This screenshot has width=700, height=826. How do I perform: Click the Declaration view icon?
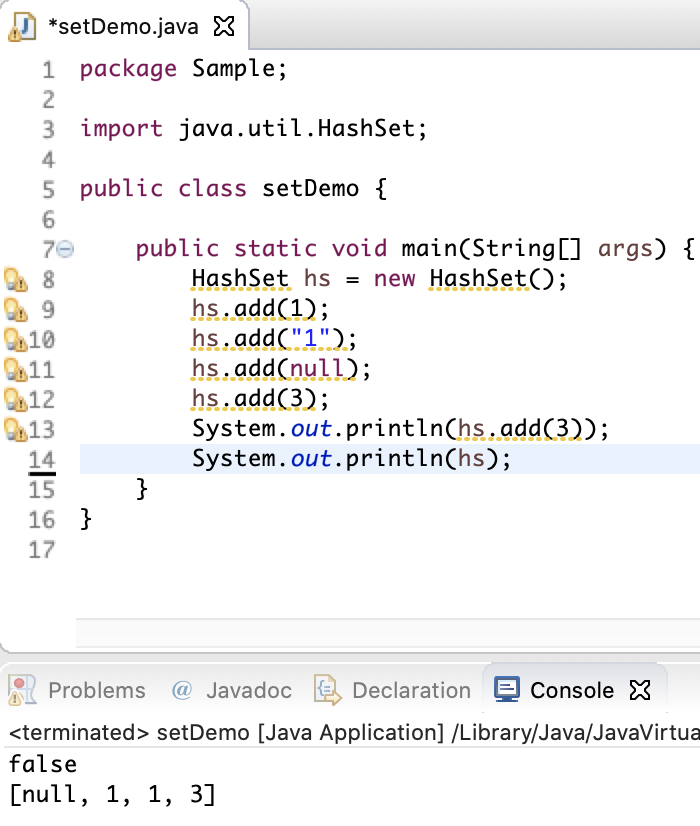(x=328, y=690)
